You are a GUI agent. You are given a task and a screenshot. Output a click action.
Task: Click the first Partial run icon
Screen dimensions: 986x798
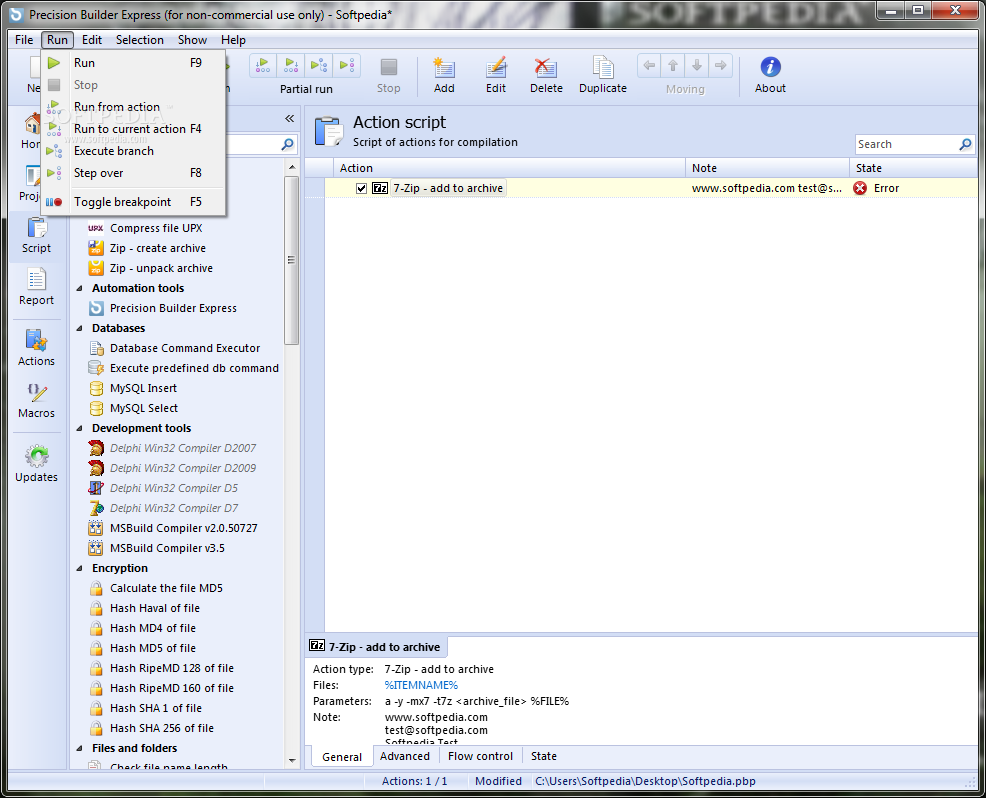(x=263, y=65)
